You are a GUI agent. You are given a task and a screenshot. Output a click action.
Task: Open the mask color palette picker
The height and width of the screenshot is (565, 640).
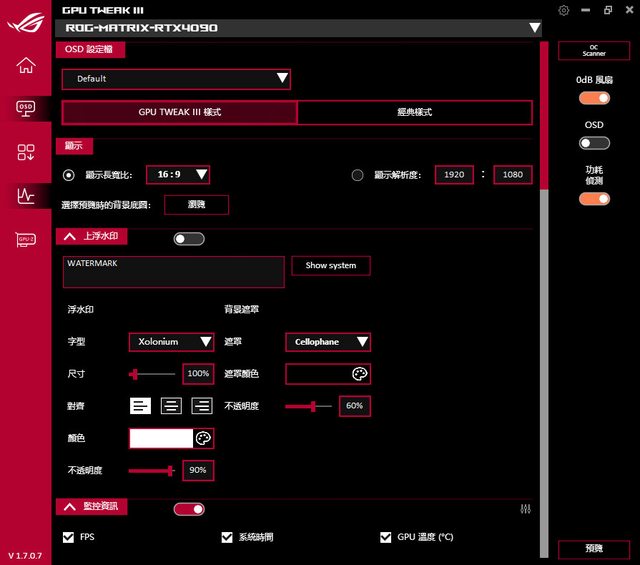click(360, 374)
